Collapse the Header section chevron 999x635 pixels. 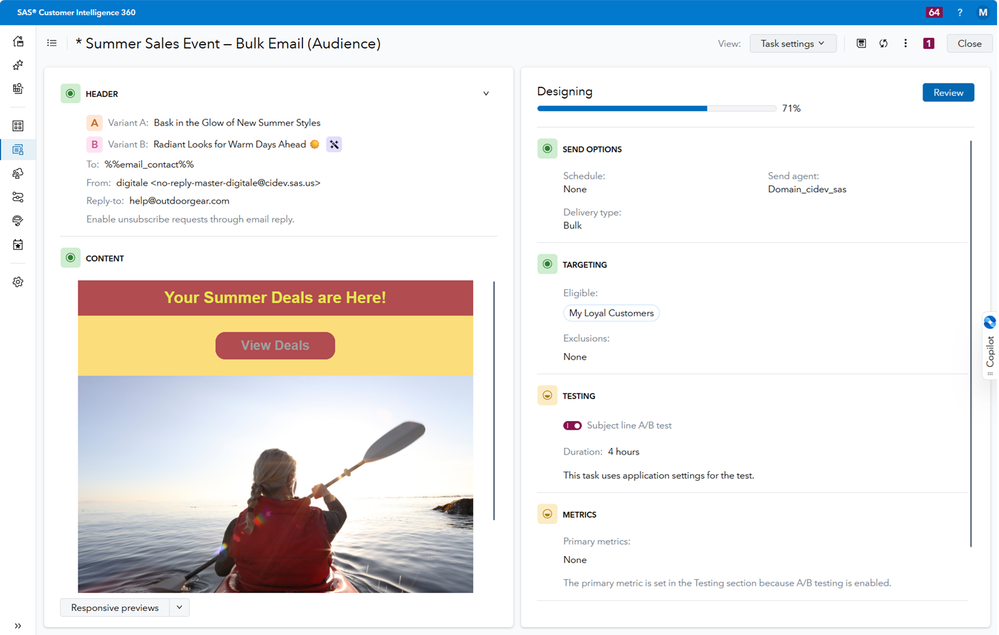pos(486,94)
